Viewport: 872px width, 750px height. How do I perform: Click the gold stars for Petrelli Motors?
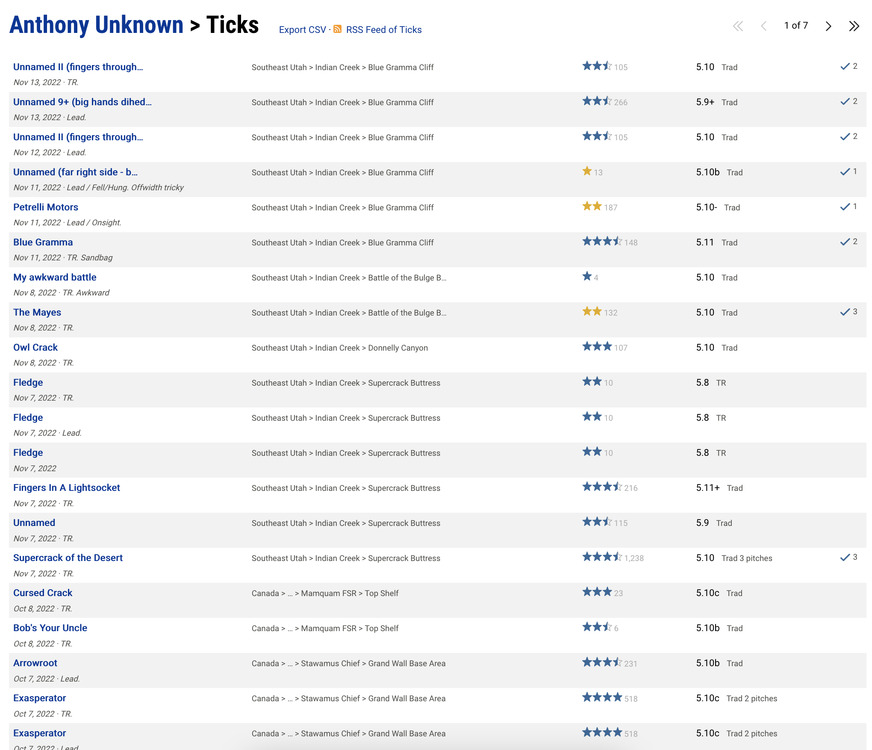point(592,207)
